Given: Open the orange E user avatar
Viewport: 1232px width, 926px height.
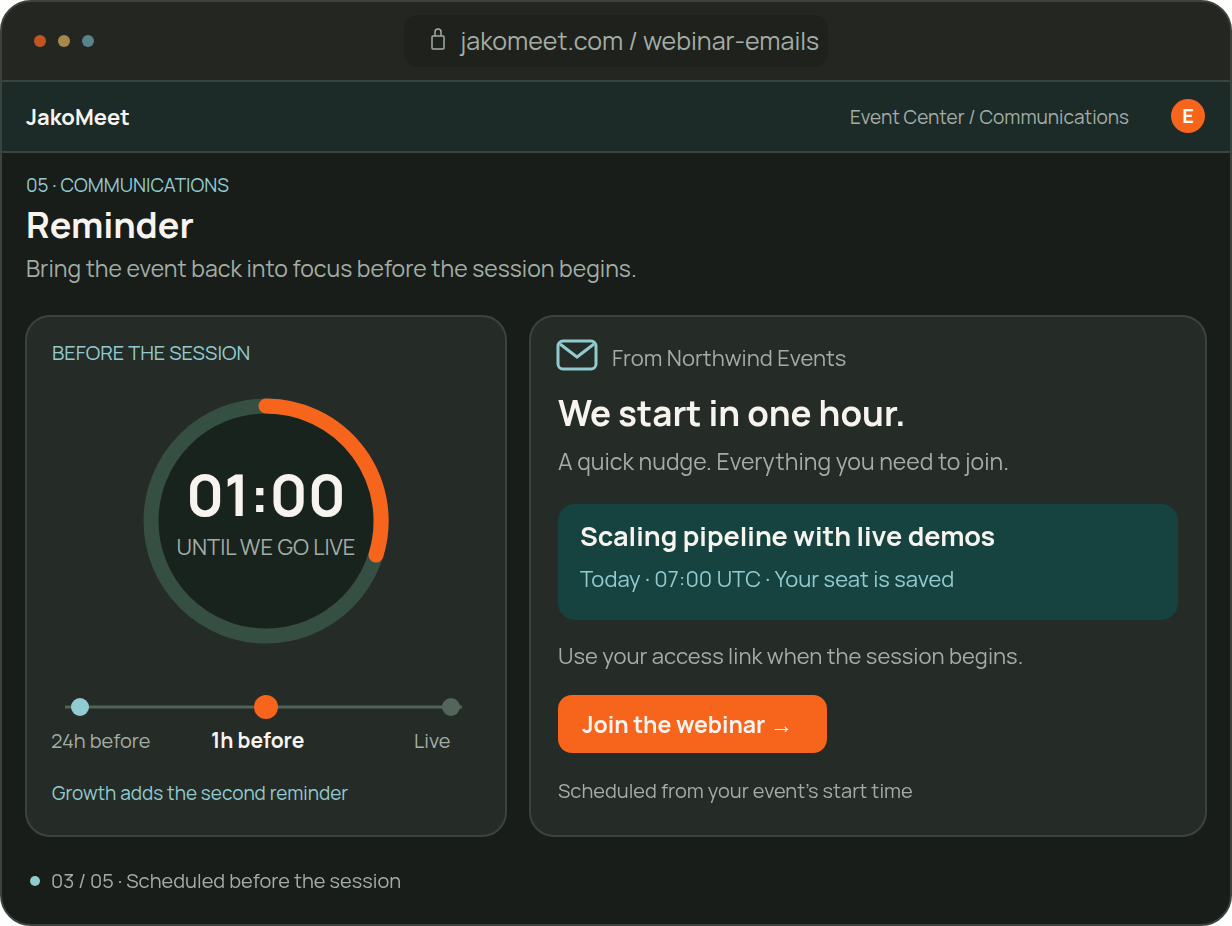Looking at the screenshot, I should click(x=1188, y=116).
